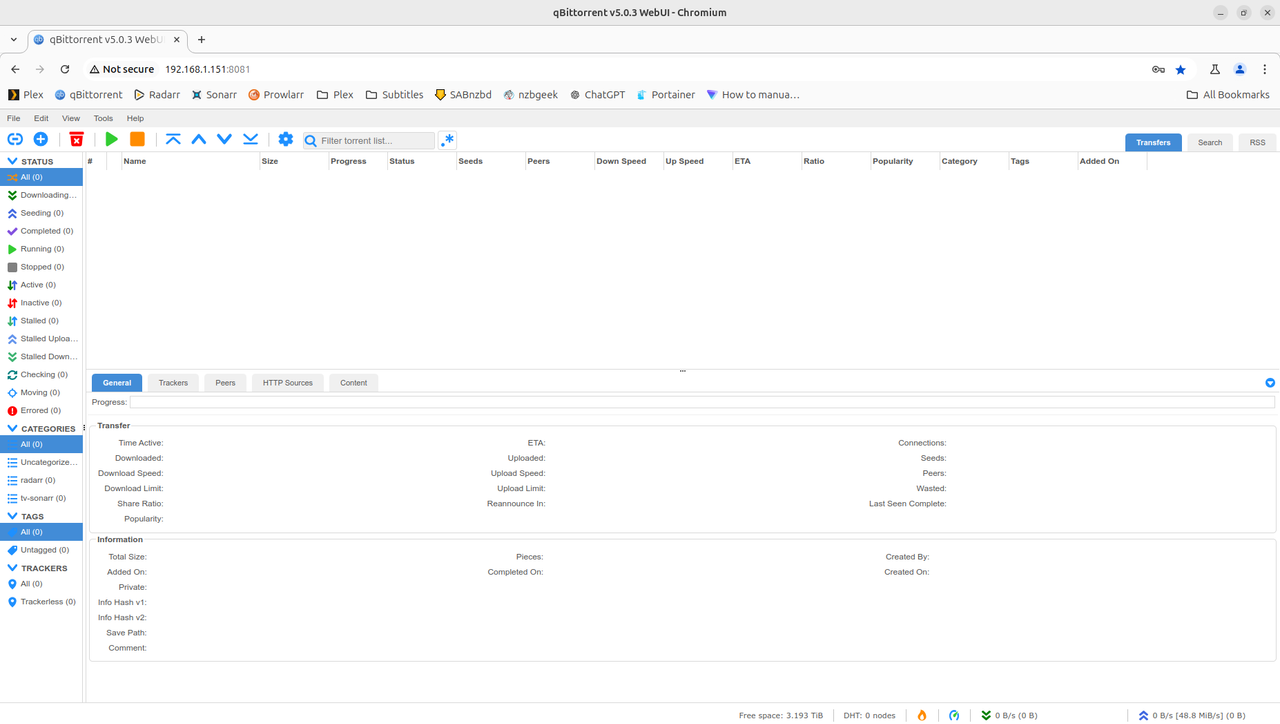Screen dimensions: 1280x724
Task: Select the Stalled (0) filter
Action: click(42, 321)
